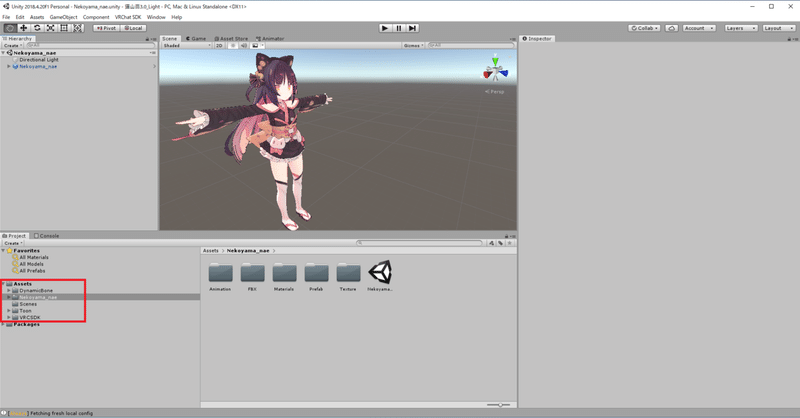
Task: Open the Layout dropdown
Action: 779,28
